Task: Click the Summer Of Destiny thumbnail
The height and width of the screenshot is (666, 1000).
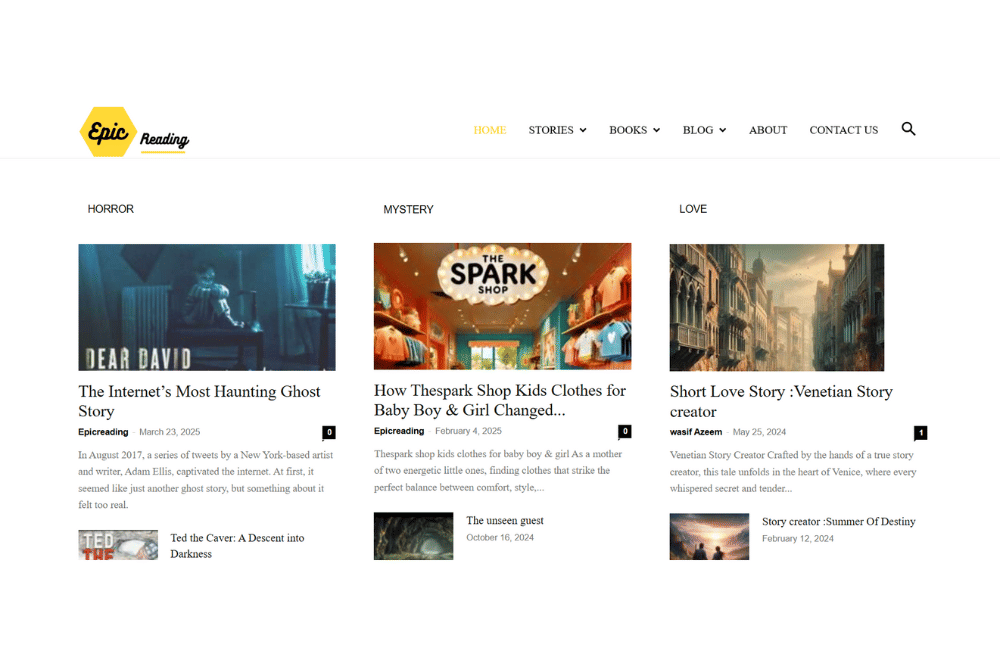Action: 709,537
